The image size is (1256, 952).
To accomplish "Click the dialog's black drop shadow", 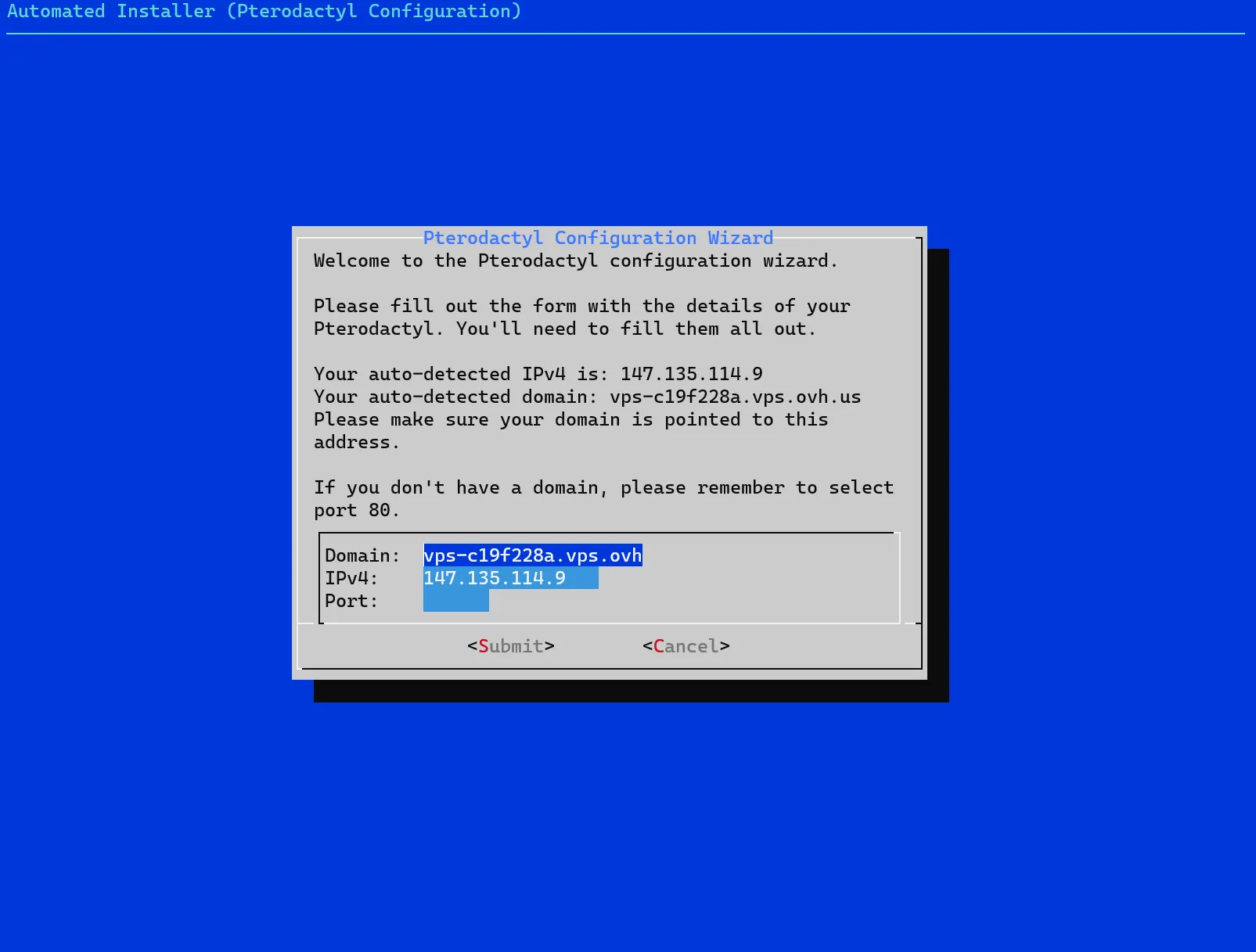I will click(631, 691).
